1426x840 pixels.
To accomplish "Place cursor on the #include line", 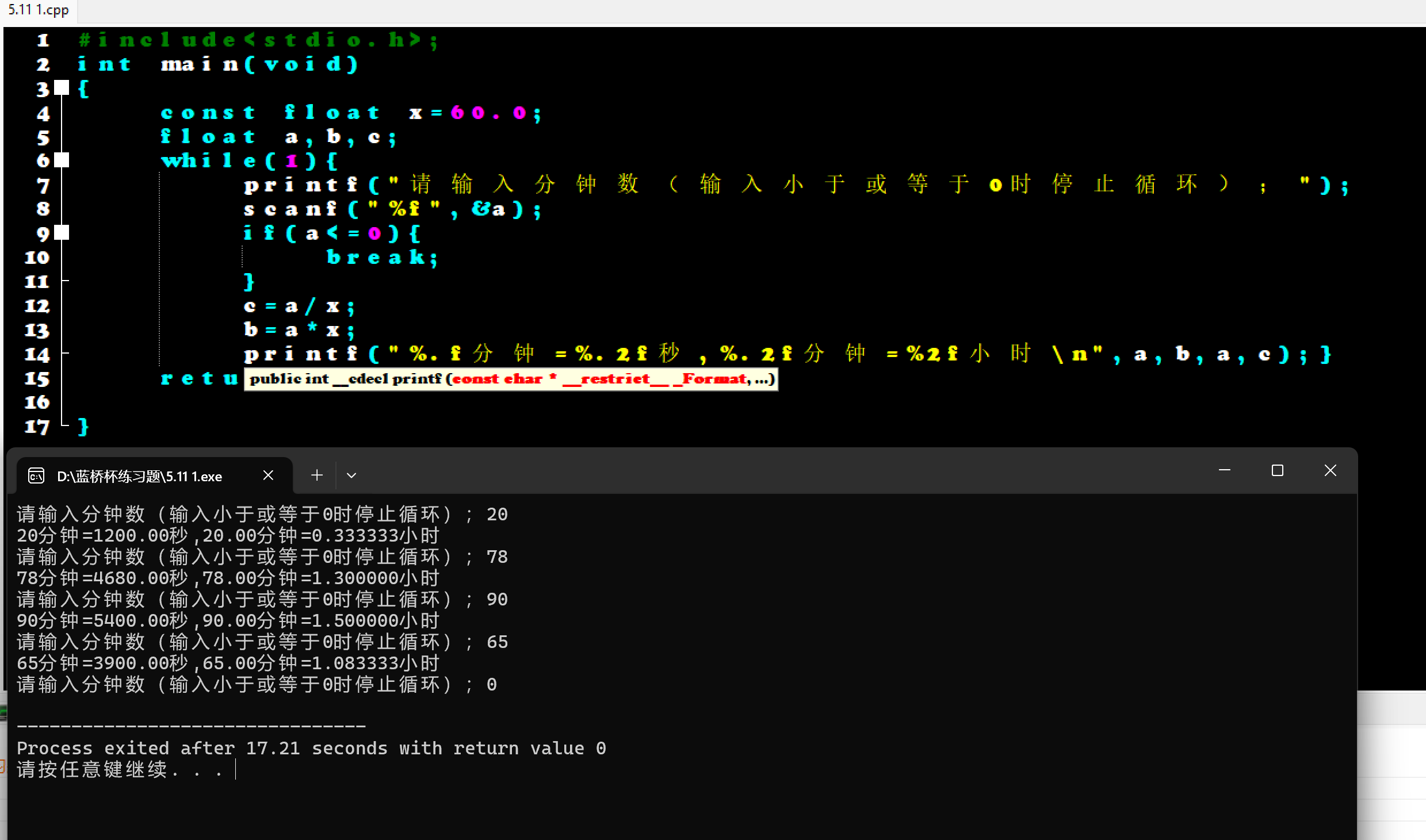I will click(x=258, y=40).
